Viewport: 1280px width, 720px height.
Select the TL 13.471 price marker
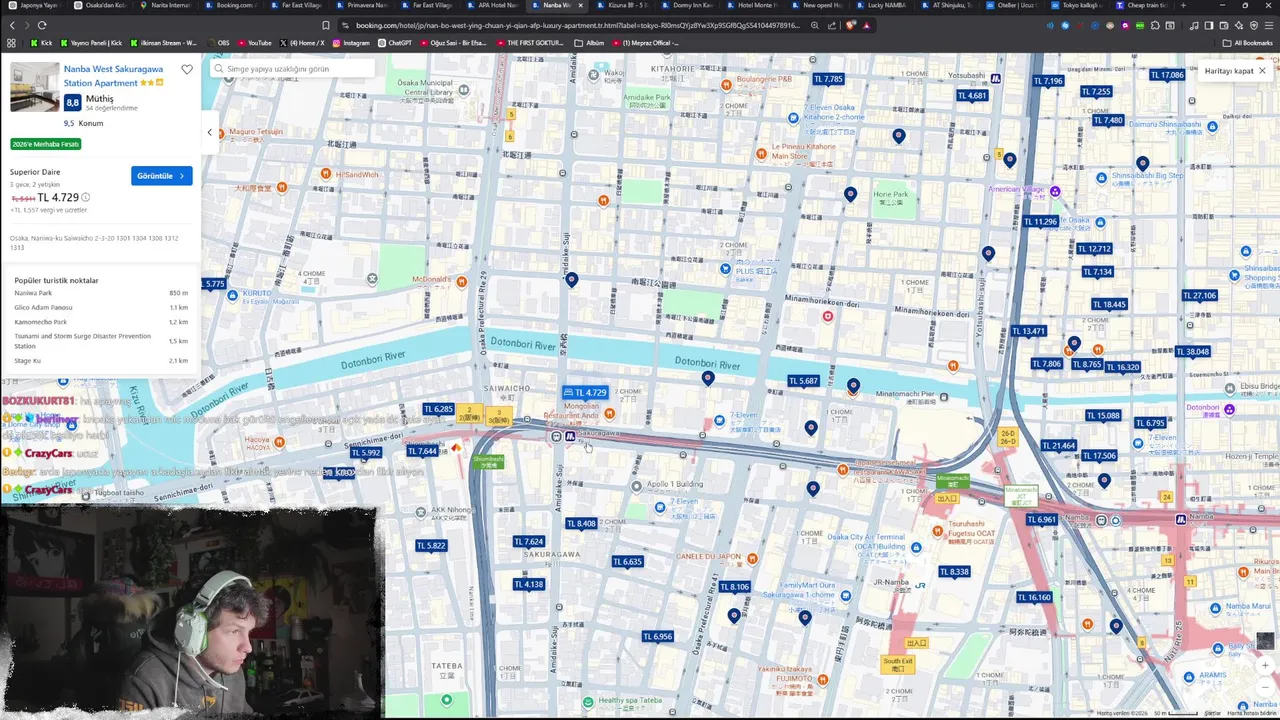[1028, 331]
